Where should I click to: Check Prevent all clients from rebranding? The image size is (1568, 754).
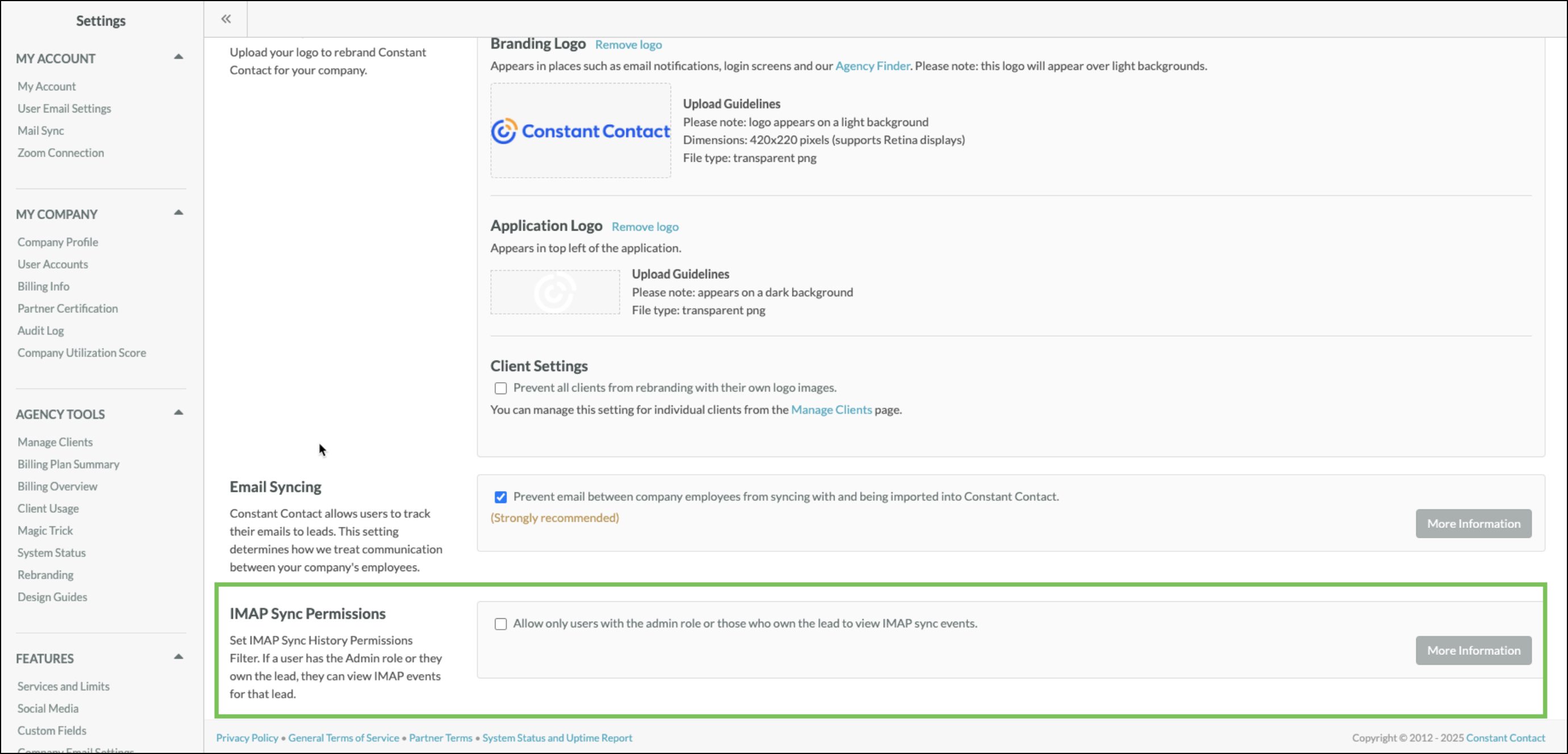(501, 388)
